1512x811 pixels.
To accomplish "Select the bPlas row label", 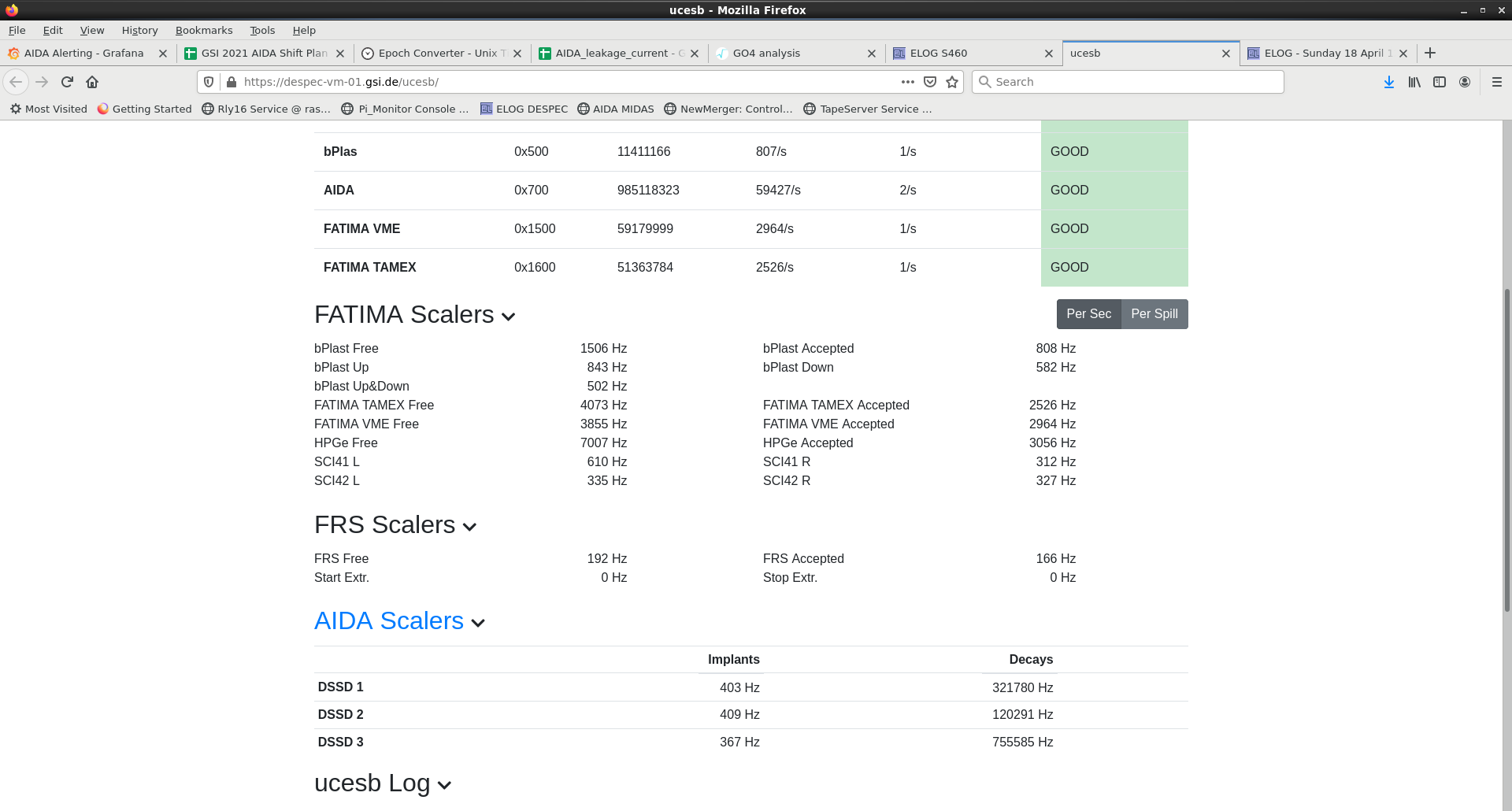I will click(340, 152).
